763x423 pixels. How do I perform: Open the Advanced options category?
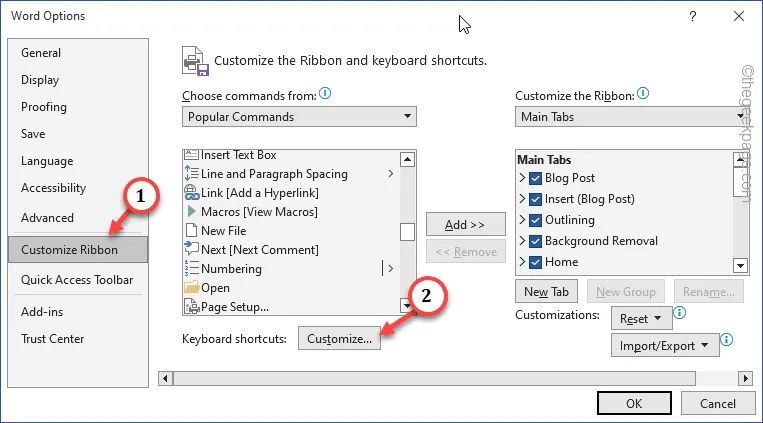point(47,218)
